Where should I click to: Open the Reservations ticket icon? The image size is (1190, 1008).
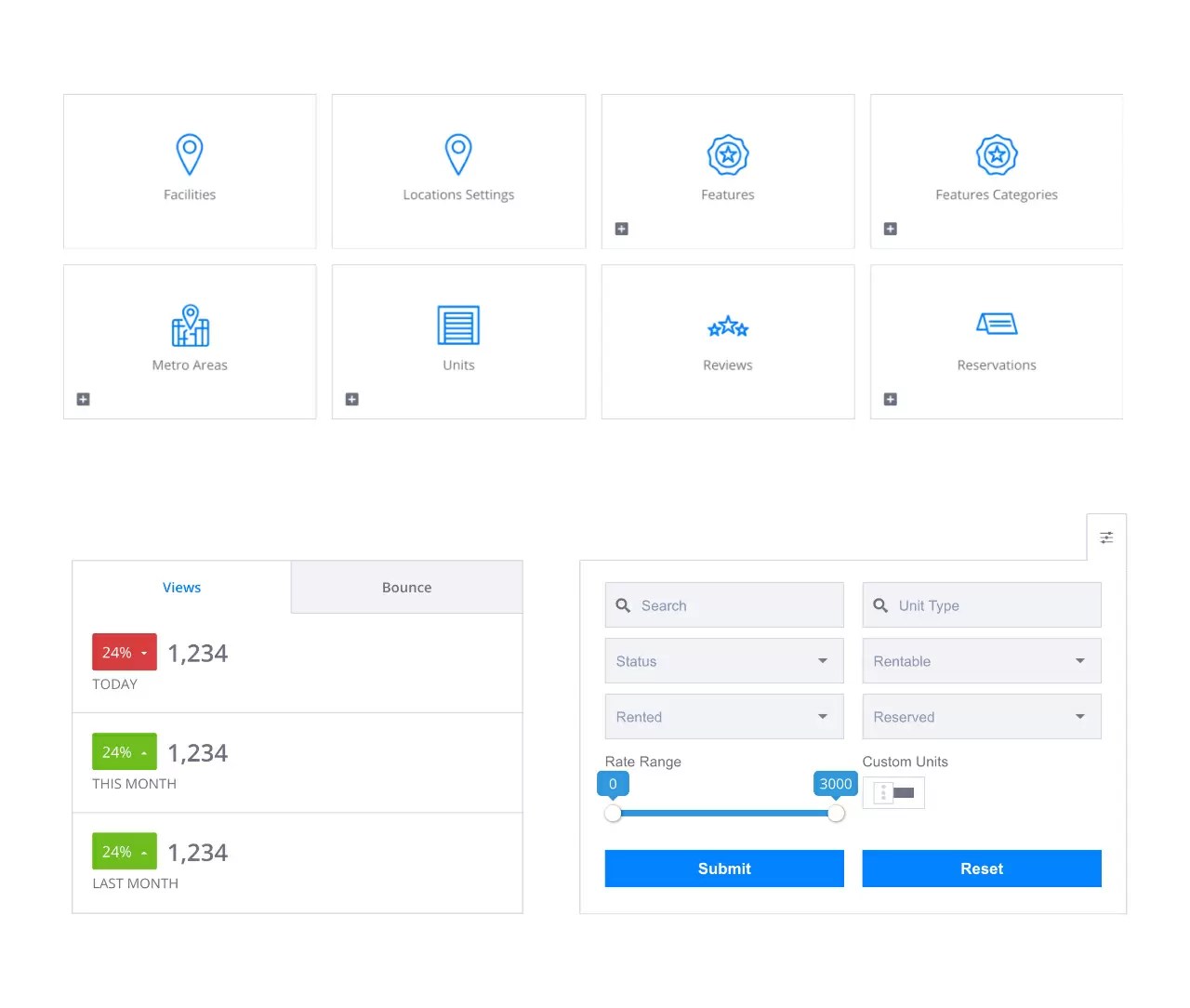coord(997,324)
